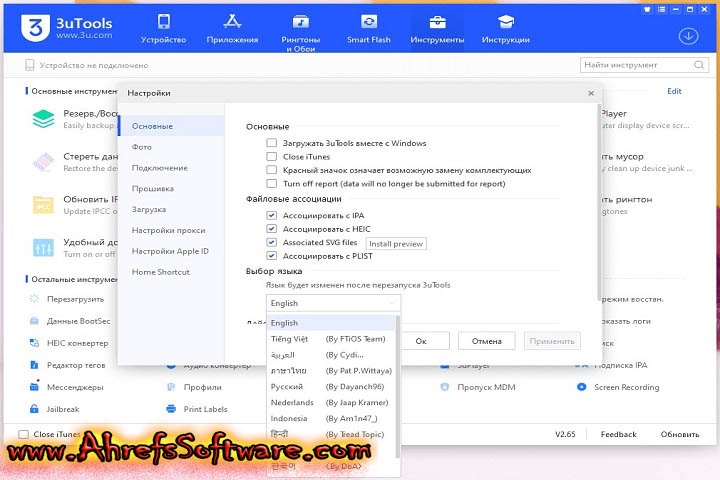This screenshot has width=720, height=480.
Task: Open the Smart Flash icon in toolbar
Action: click(368, 22)
